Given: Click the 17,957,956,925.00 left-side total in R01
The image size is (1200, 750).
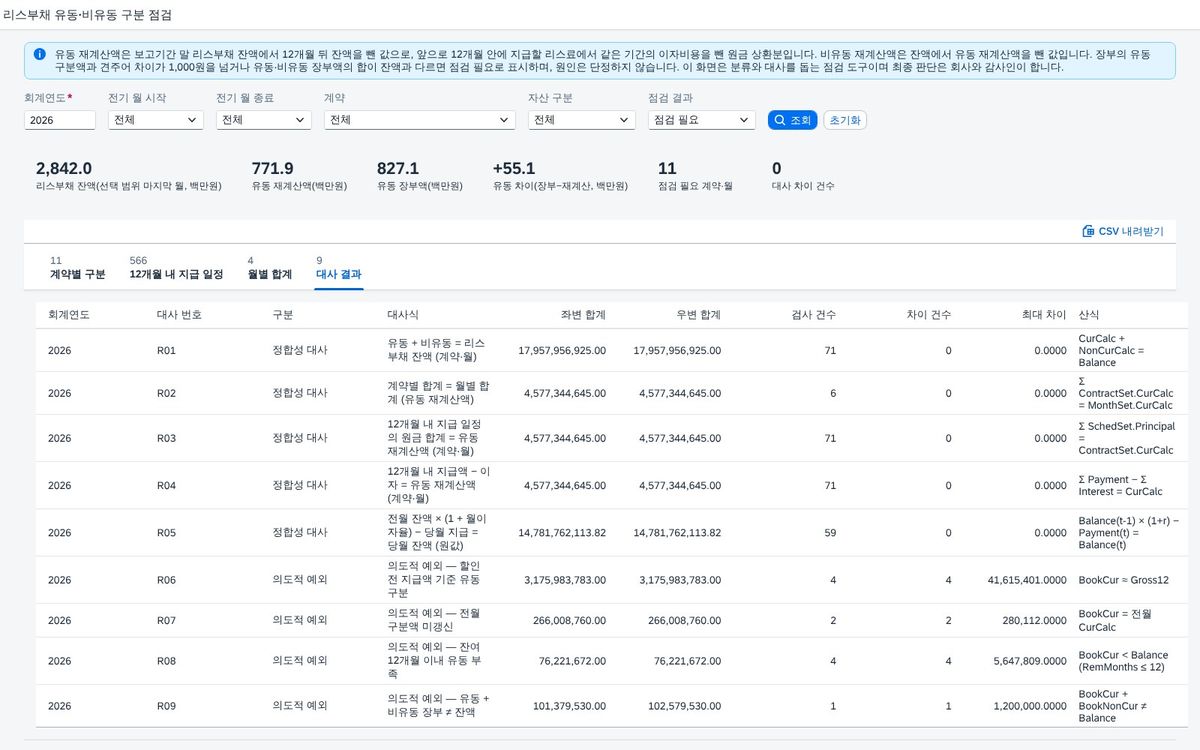Looking at the screenshot, I should point(562,351).
